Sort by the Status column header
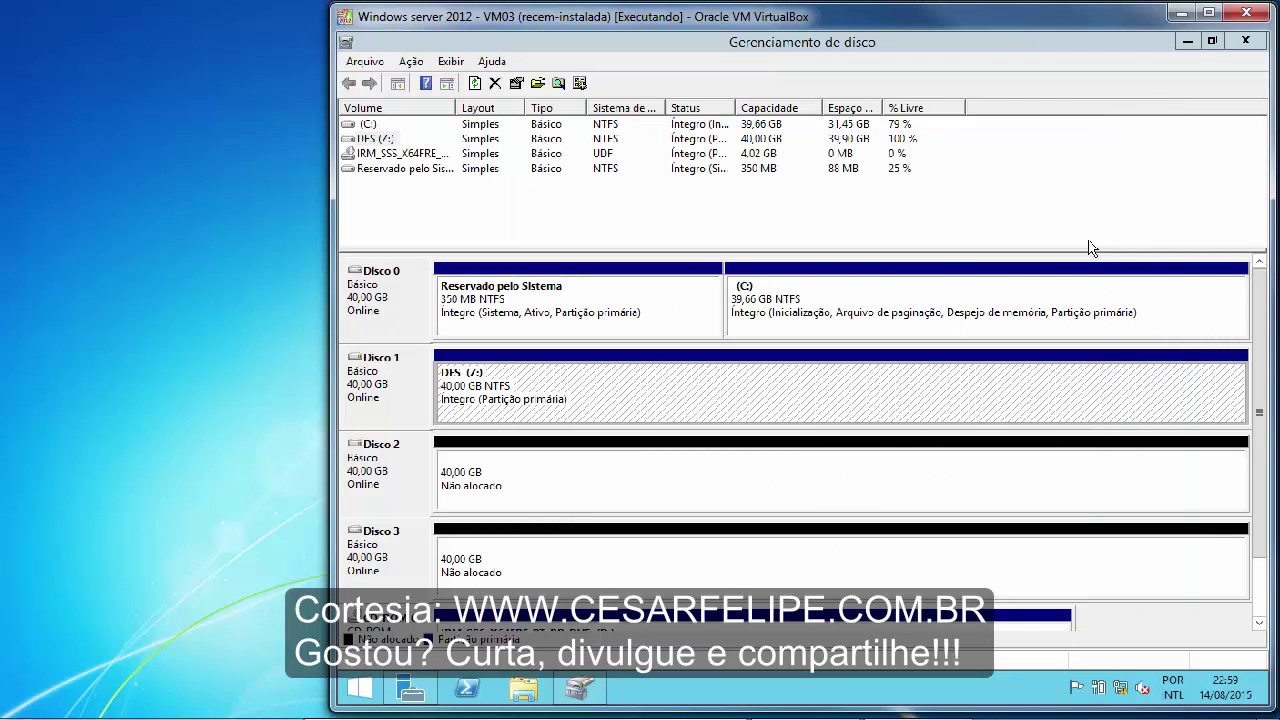Screen dimensions: 1280x720 699,108
